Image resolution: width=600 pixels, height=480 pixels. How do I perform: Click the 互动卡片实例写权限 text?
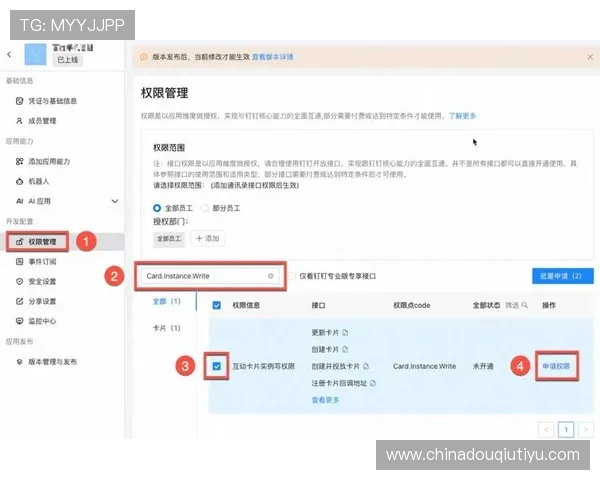[x=264, y=366]
